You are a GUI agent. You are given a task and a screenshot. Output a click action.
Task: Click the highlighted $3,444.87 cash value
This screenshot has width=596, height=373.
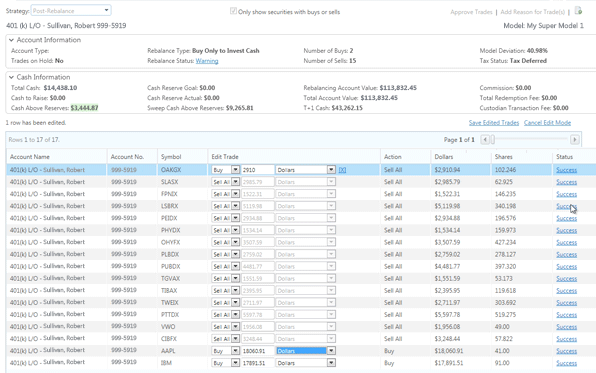[x=84, y=108]
